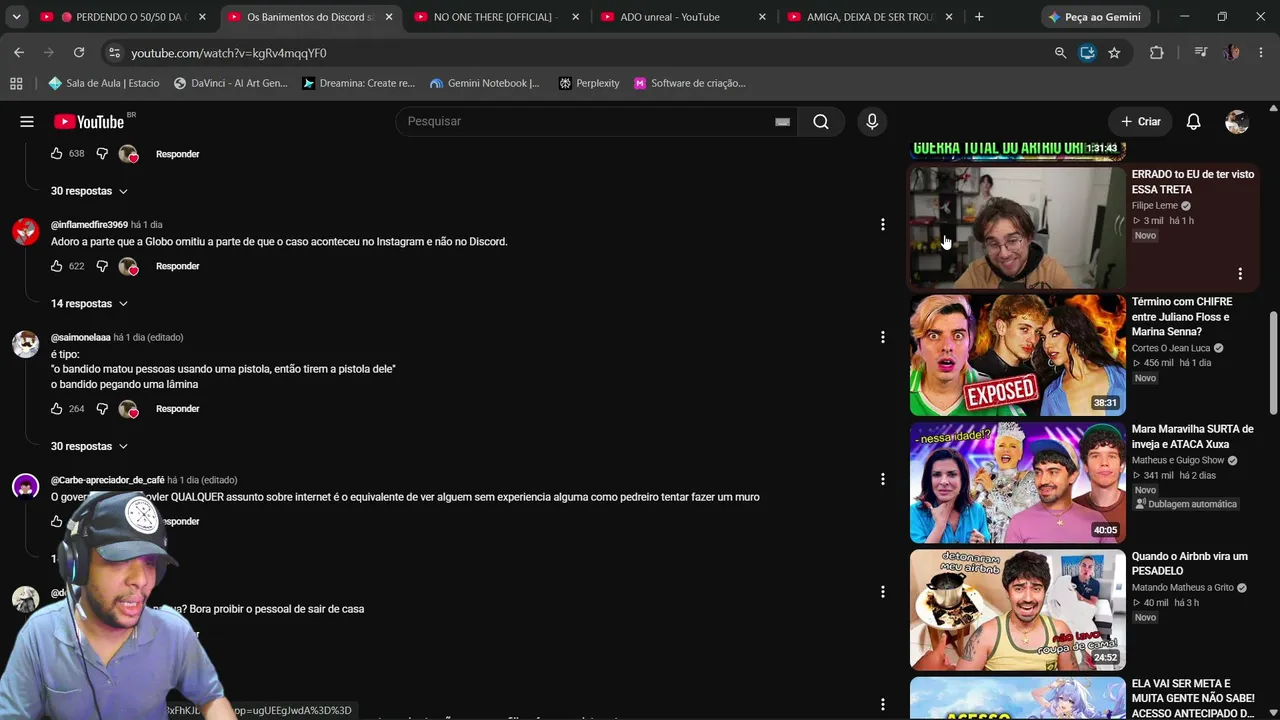The image size is (1280, 720).
Task: Open the on-screen keyboard in search box
Action: 782,122
